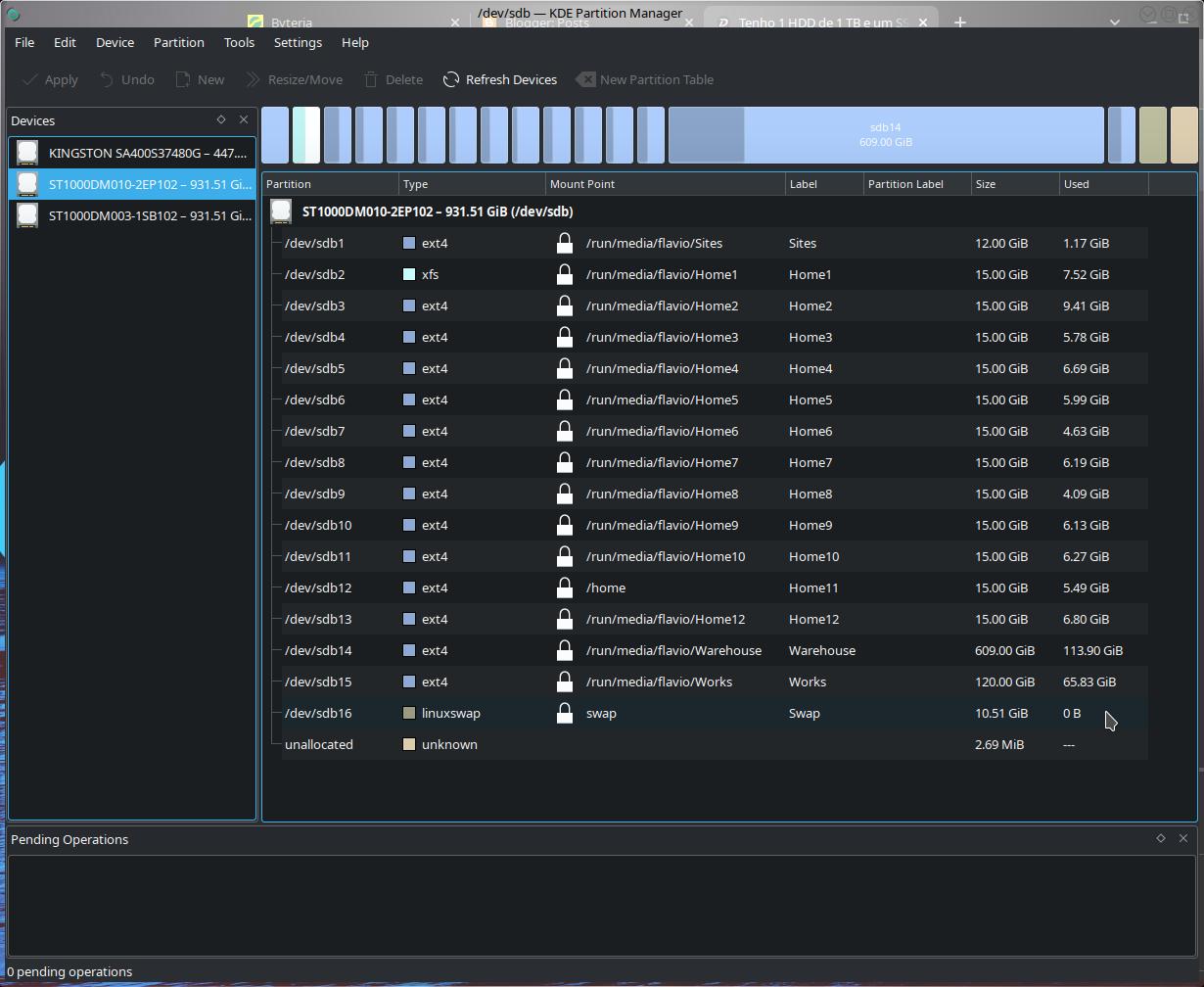Click the lock icon in /dev/sdb3 row
Screen dimensions: 1204x987
[x=564, y=305]
